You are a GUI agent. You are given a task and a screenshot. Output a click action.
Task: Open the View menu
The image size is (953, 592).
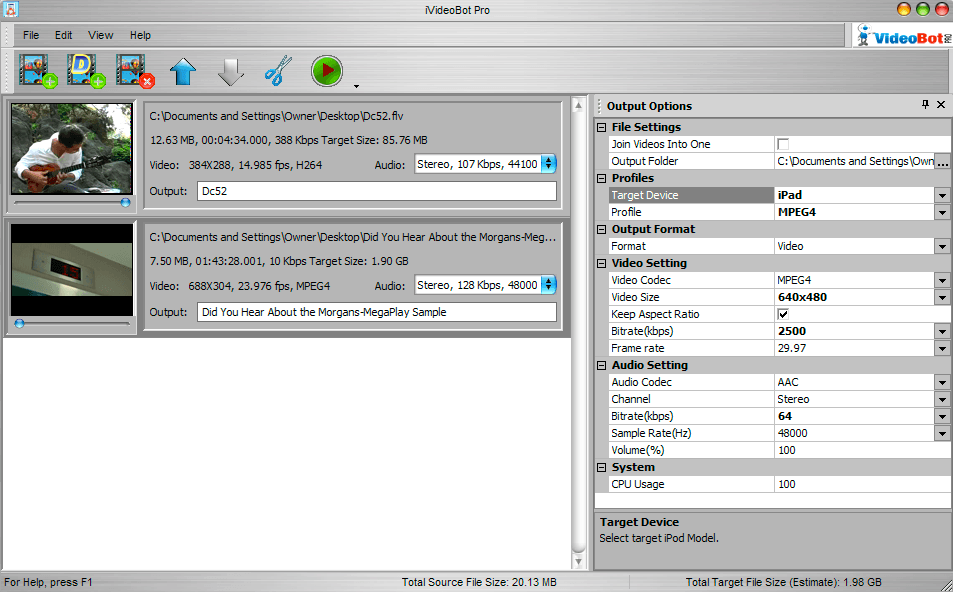click(x=100, y=35)
